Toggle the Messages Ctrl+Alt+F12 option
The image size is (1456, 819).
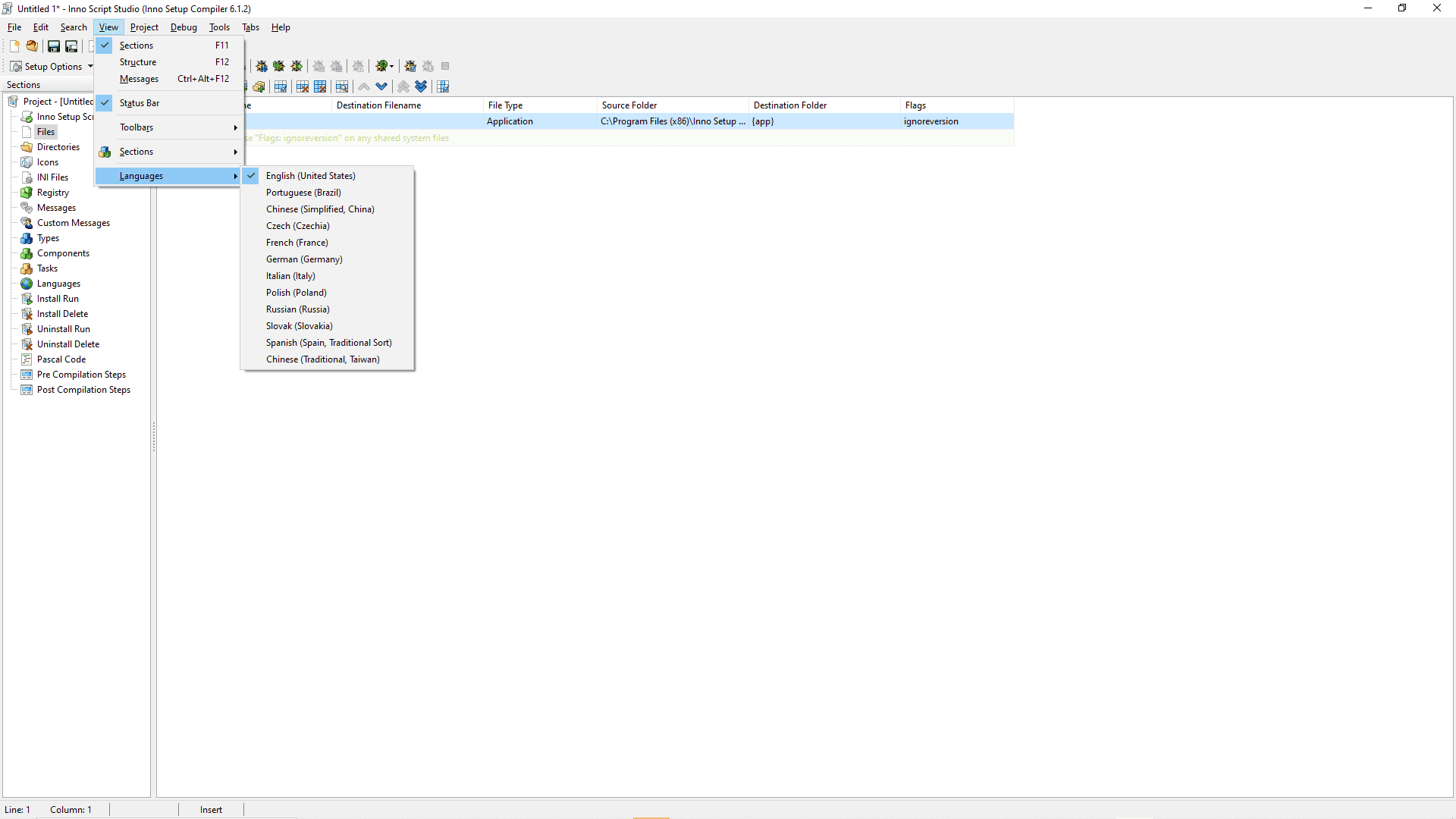(169, 79)
